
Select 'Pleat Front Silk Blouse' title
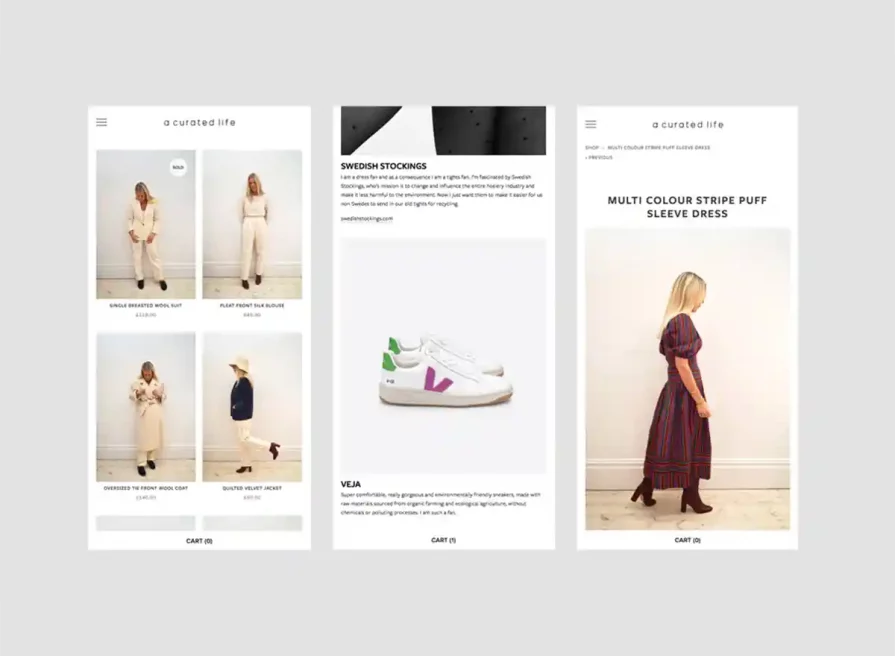pos(252,305)
